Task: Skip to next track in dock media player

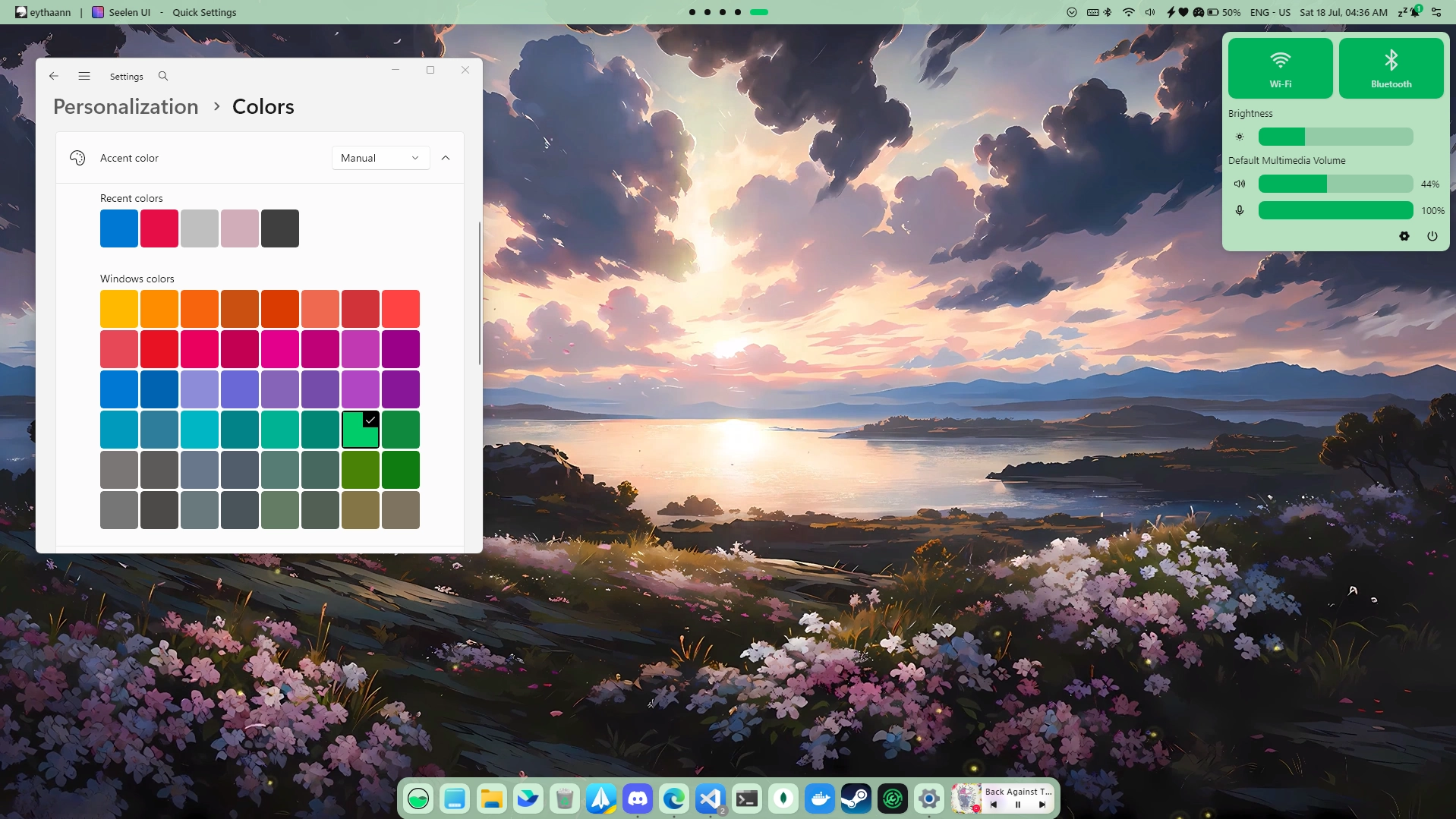Action: [x=1042, y=805]
